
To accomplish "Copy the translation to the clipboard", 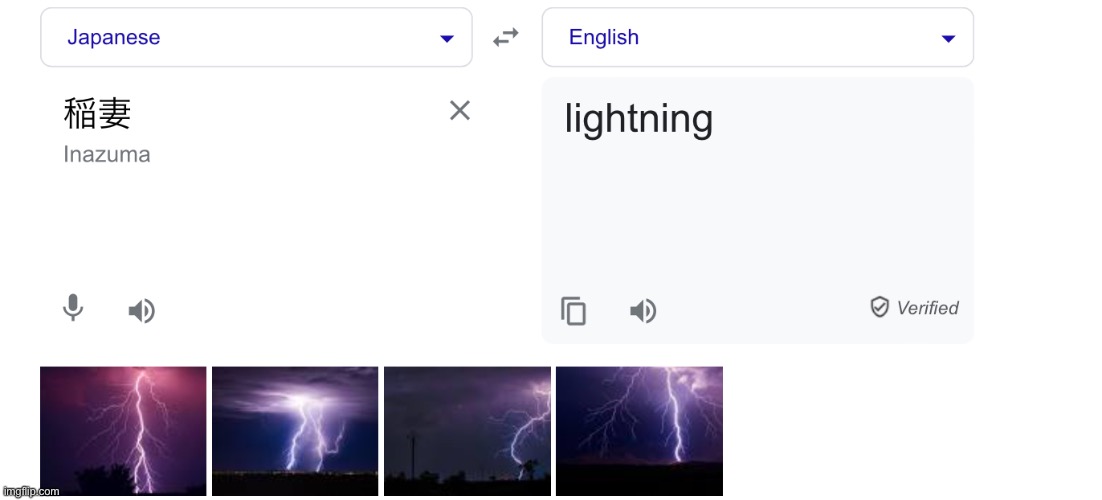I will coord(573,310).
